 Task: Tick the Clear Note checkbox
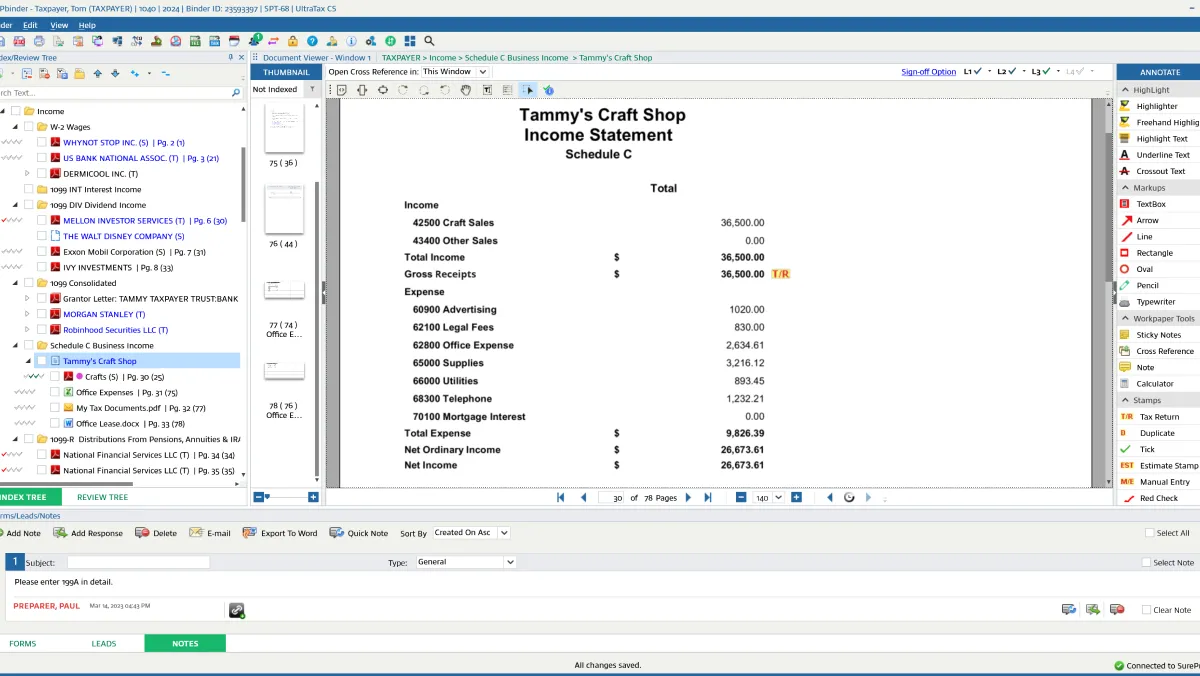click(1147, 610)
